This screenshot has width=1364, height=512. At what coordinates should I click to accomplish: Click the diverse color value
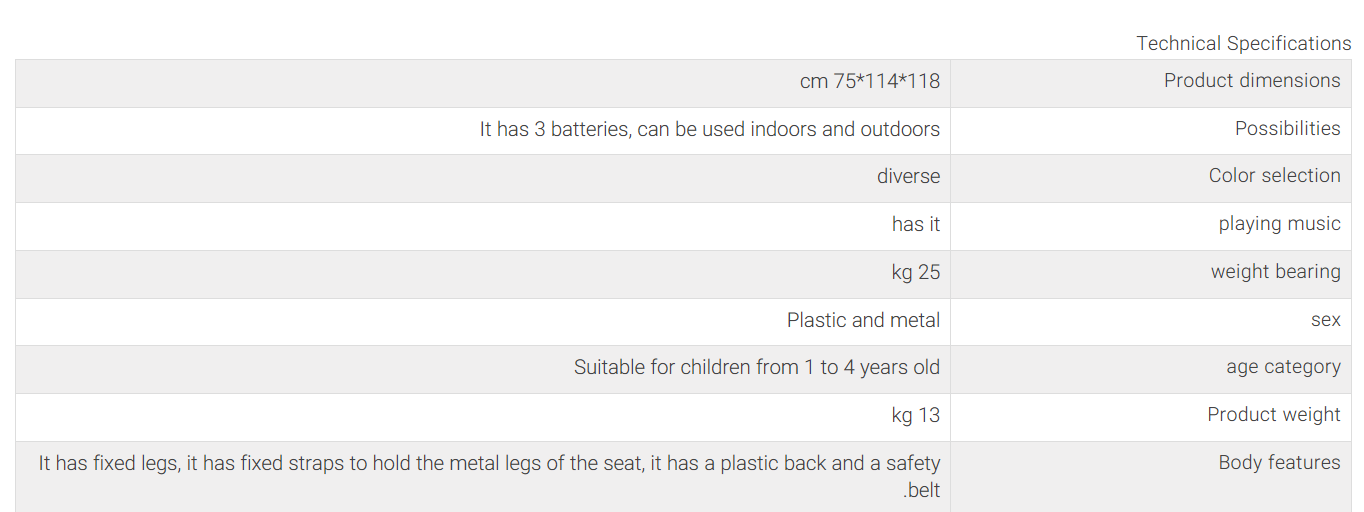(908, 177)
